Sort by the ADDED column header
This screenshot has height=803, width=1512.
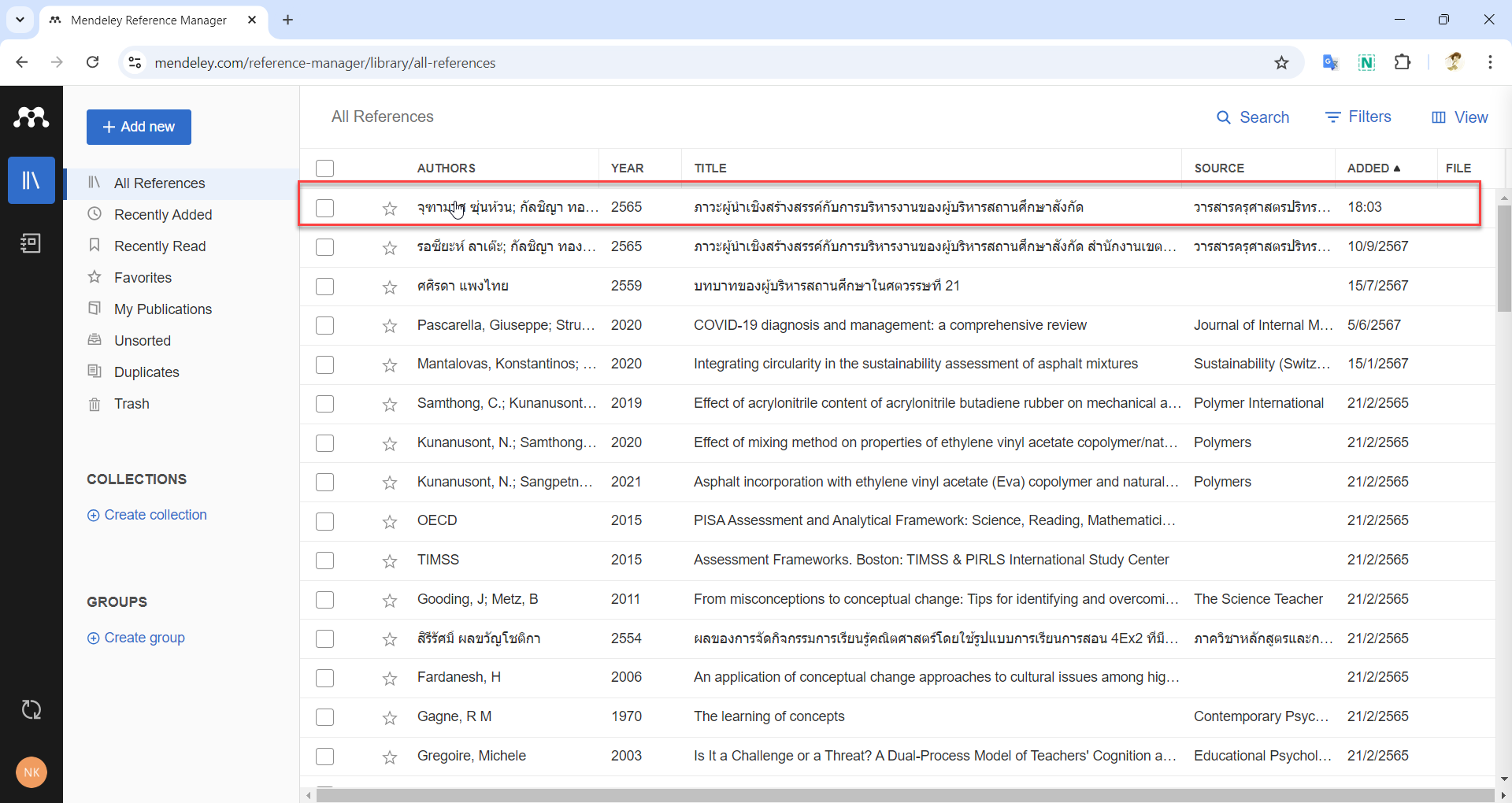[1373, 168]
